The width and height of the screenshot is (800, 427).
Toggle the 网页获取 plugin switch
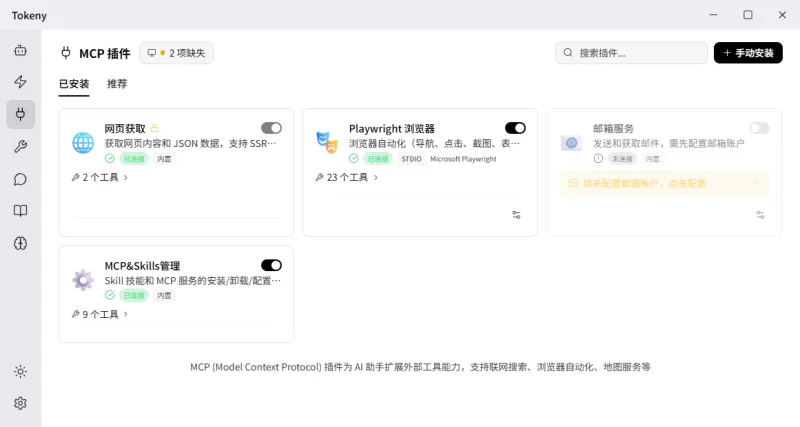(x=271, y=128)
